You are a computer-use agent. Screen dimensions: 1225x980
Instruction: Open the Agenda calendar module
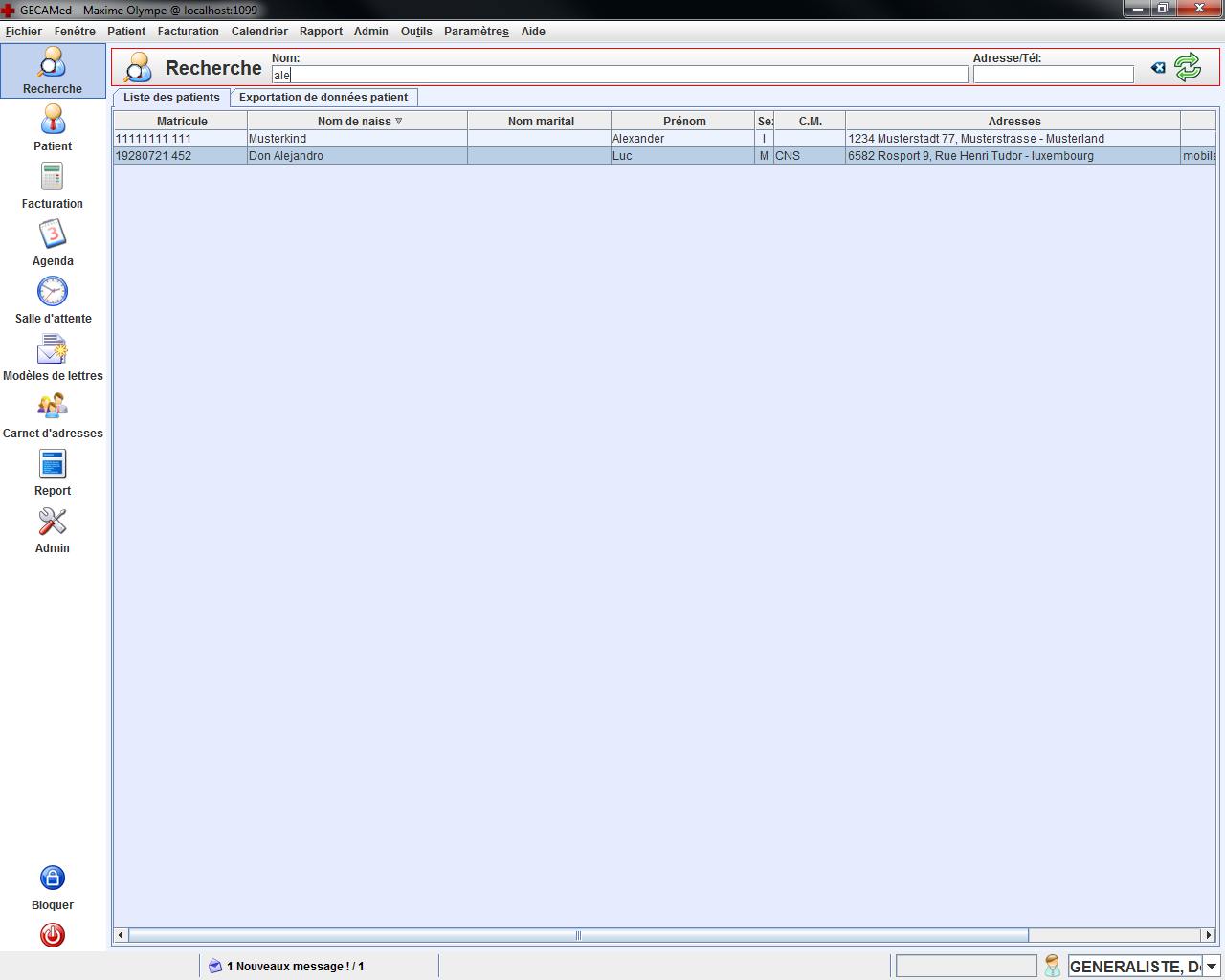coord(53,235)
